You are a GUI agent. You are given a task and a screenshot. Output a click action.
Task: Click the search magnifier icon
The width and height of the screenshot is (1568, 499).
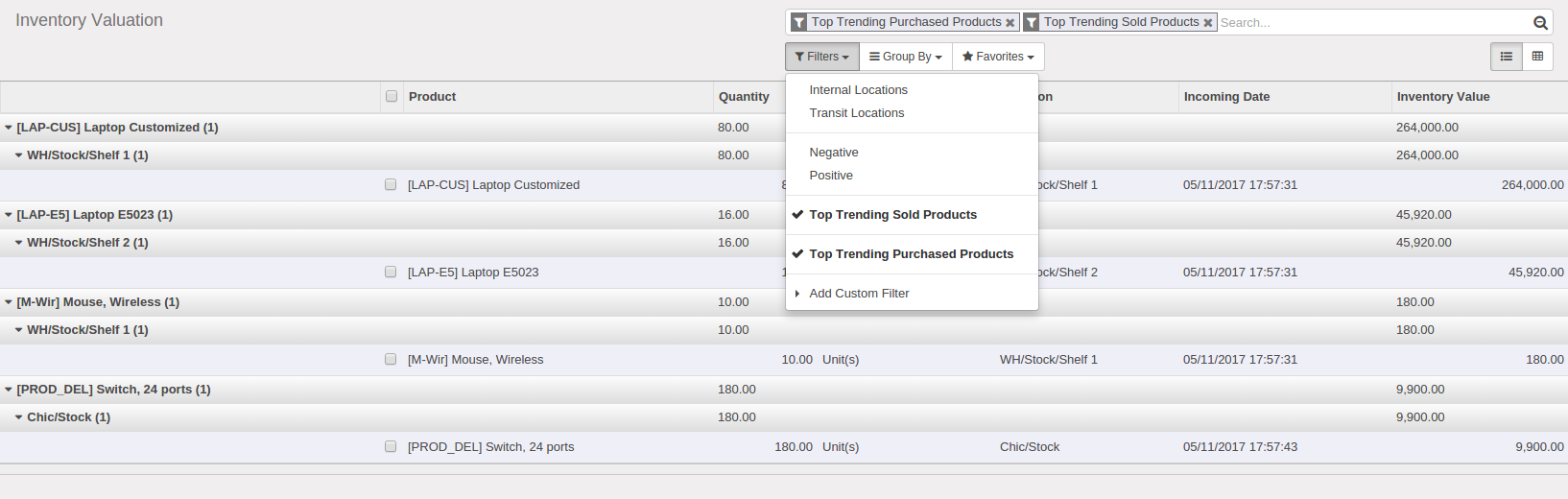1540,23
